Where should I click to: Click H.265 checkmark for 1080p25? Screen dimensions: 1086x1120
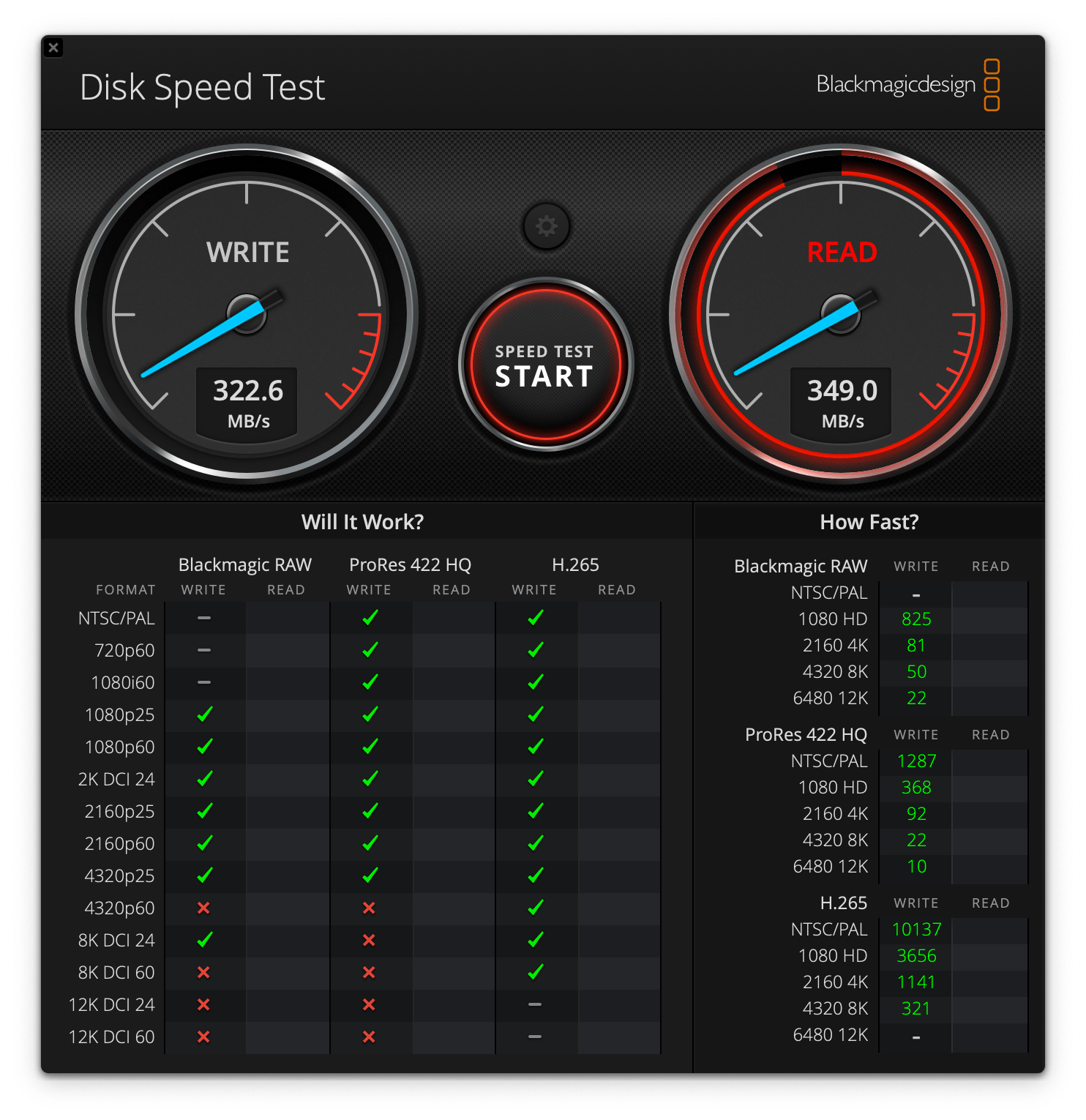click(x=536, y=714)
